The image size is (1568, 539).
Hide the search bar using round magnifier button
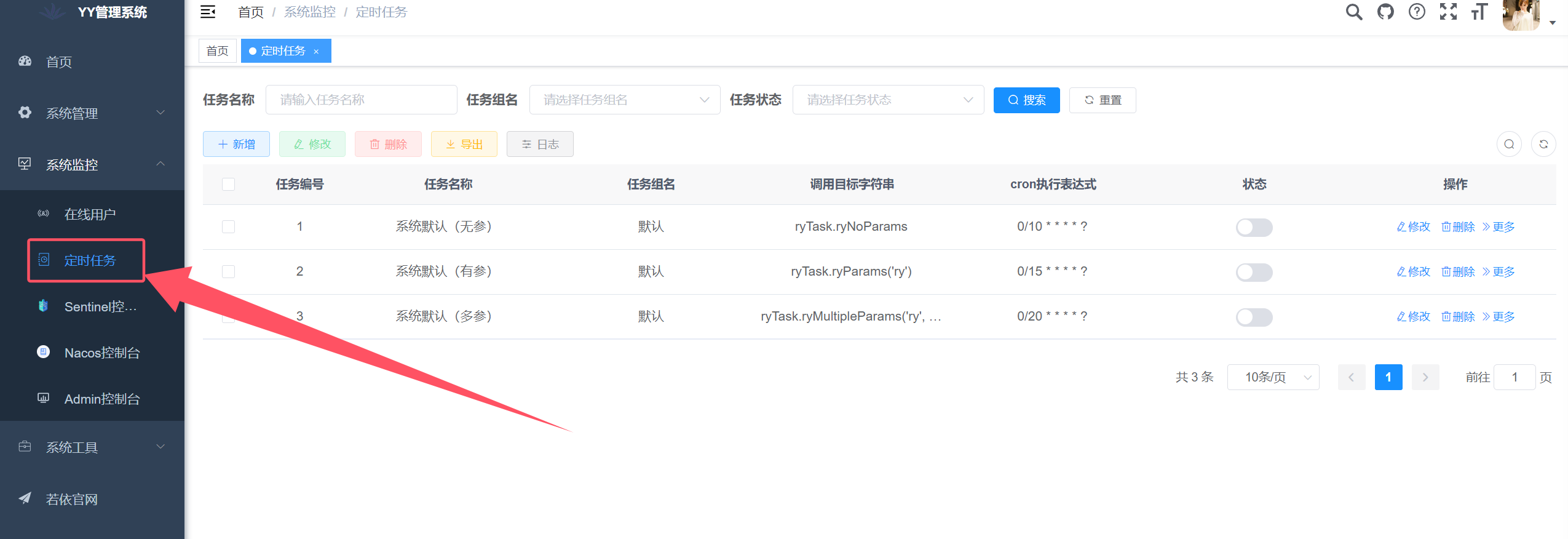1509,145
